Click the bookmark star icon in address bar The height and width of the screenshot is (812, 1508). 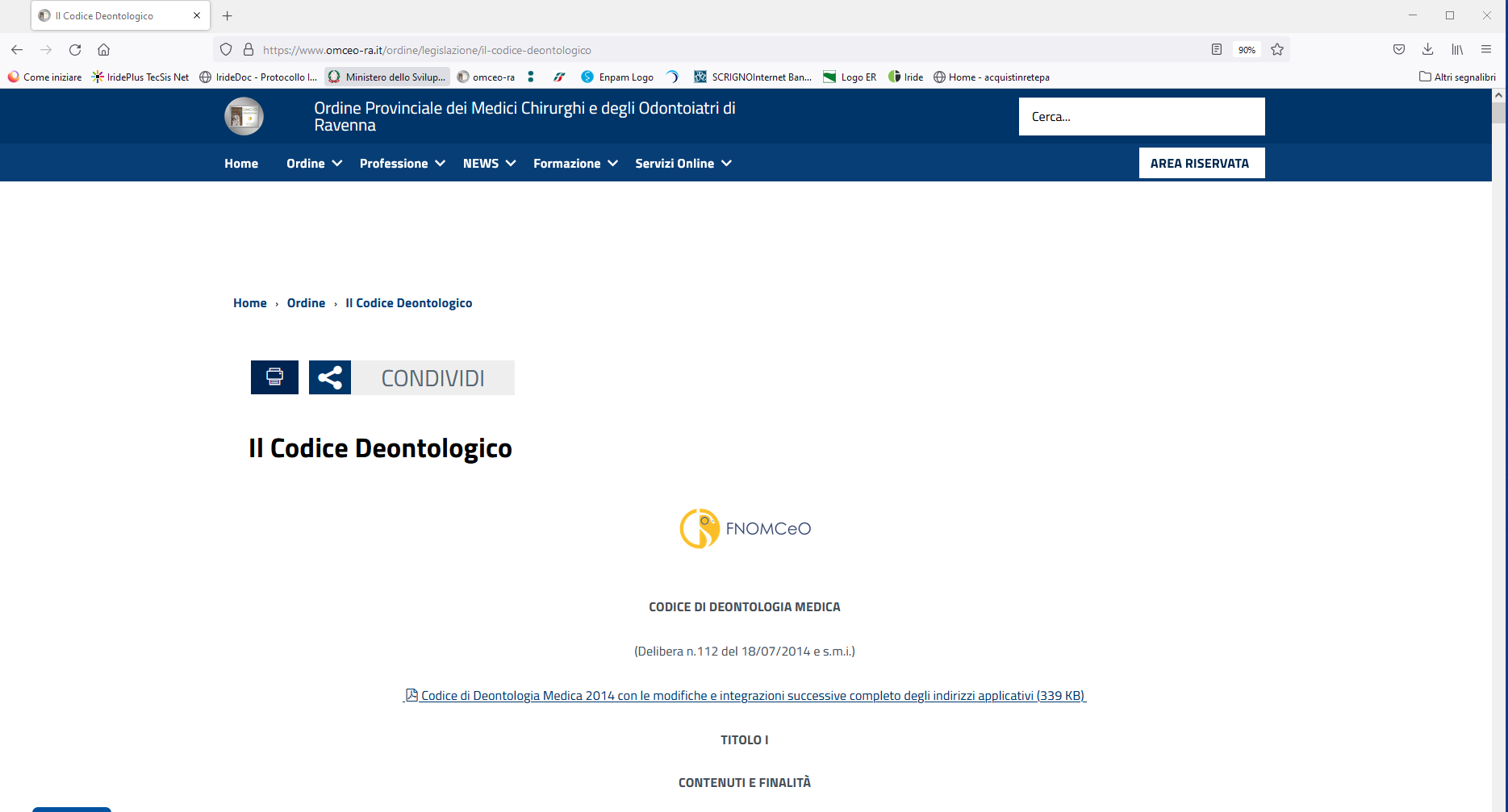1277,50
